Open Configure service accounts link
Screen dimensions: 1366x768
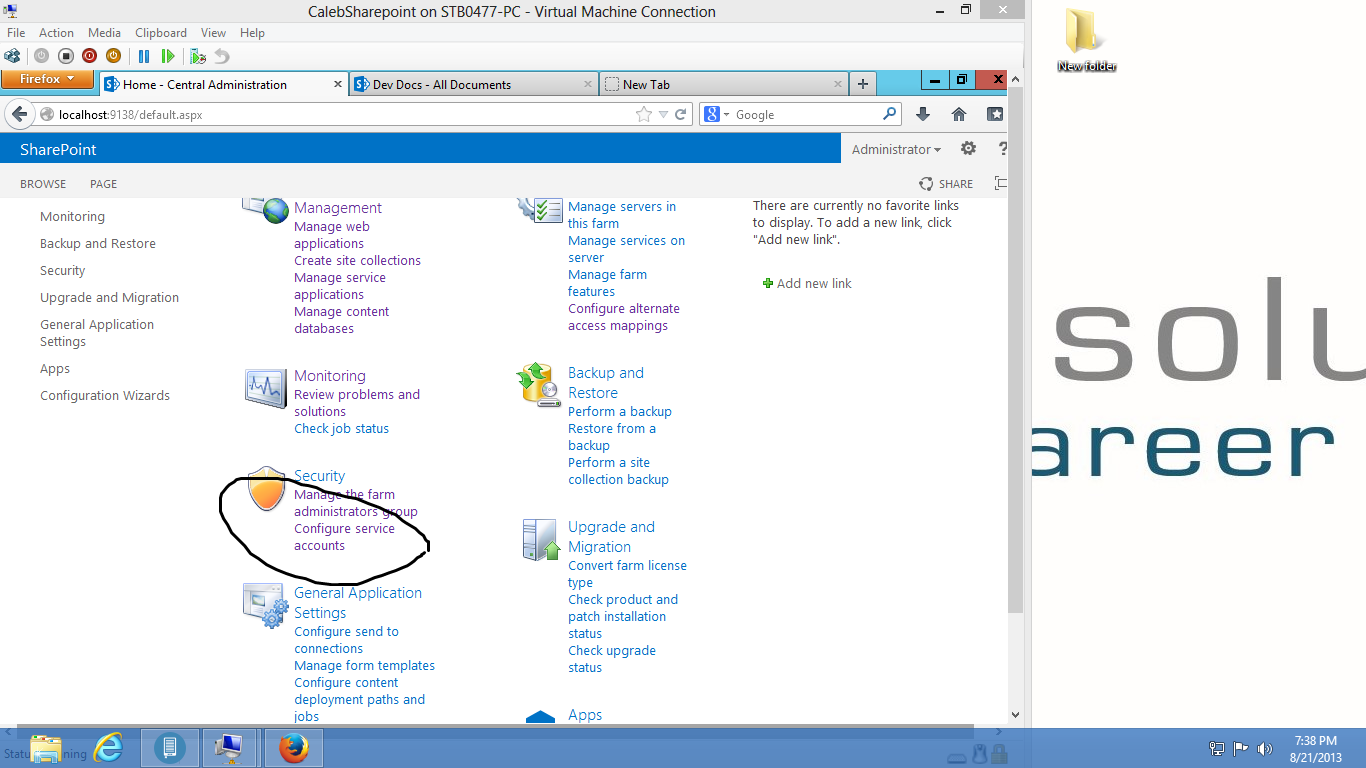[344, 537]
